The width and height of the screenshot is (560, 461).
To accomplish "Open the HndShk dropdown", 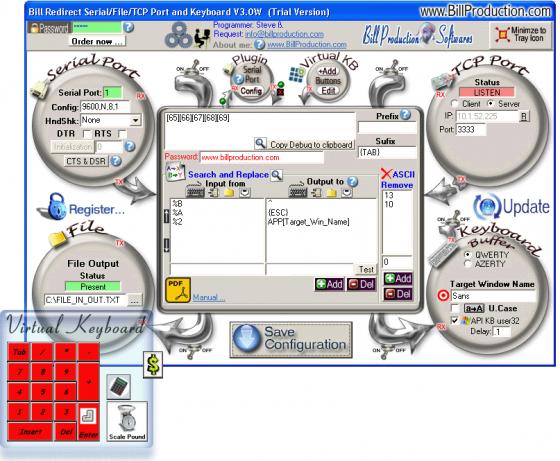I will (x=135, y=121).
